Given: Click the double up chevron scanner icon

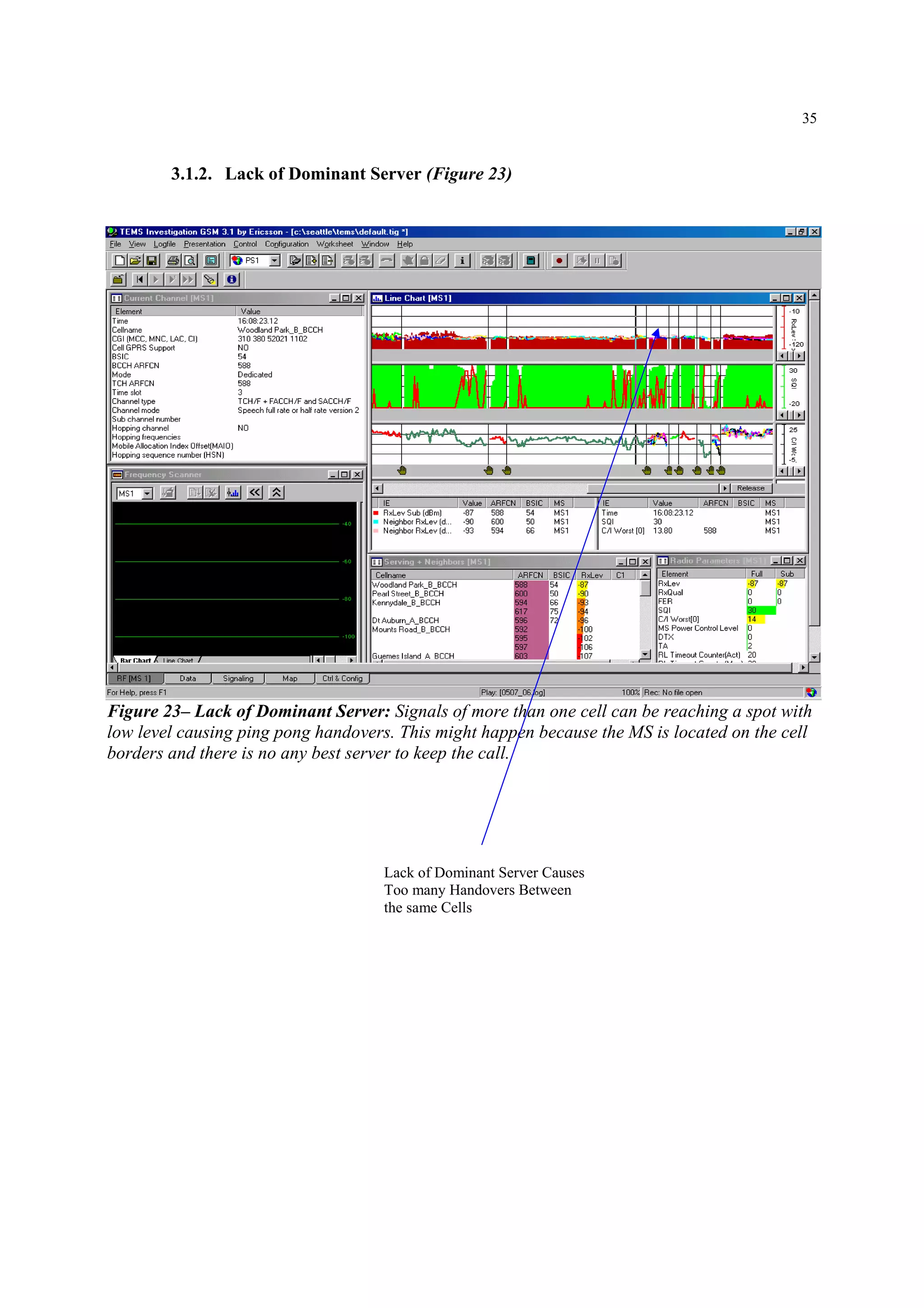Looking at the screenshot, I should (277, 493).
